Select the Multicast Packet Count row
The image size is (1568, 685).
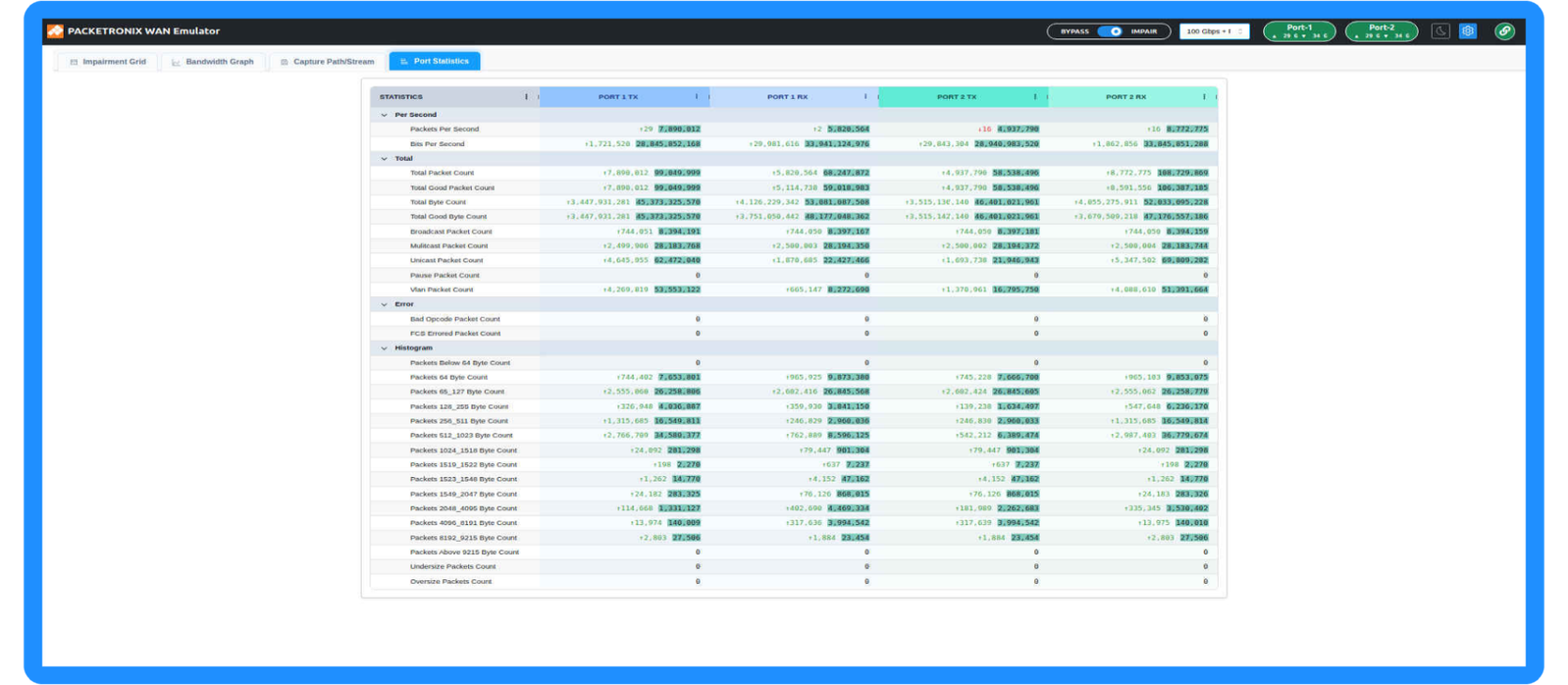(x=448, y=245)
